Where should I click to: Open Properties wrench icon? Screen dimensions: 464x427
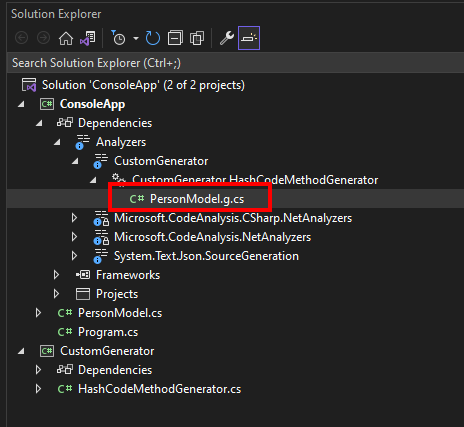tap(227, 38)
